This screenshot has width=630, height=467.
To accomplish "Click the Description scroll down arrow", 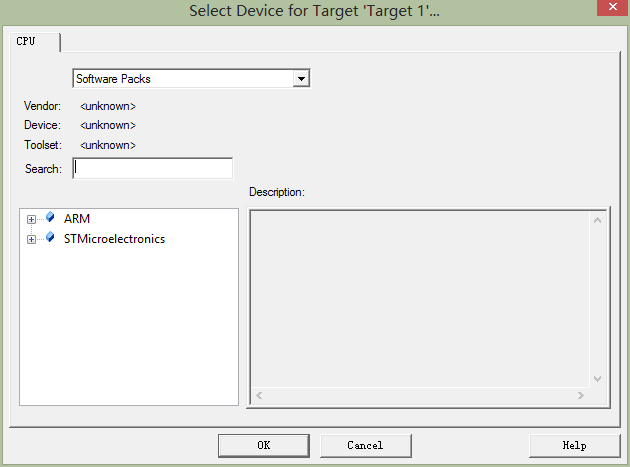I will pyautogui.click(x=597, y=379).
